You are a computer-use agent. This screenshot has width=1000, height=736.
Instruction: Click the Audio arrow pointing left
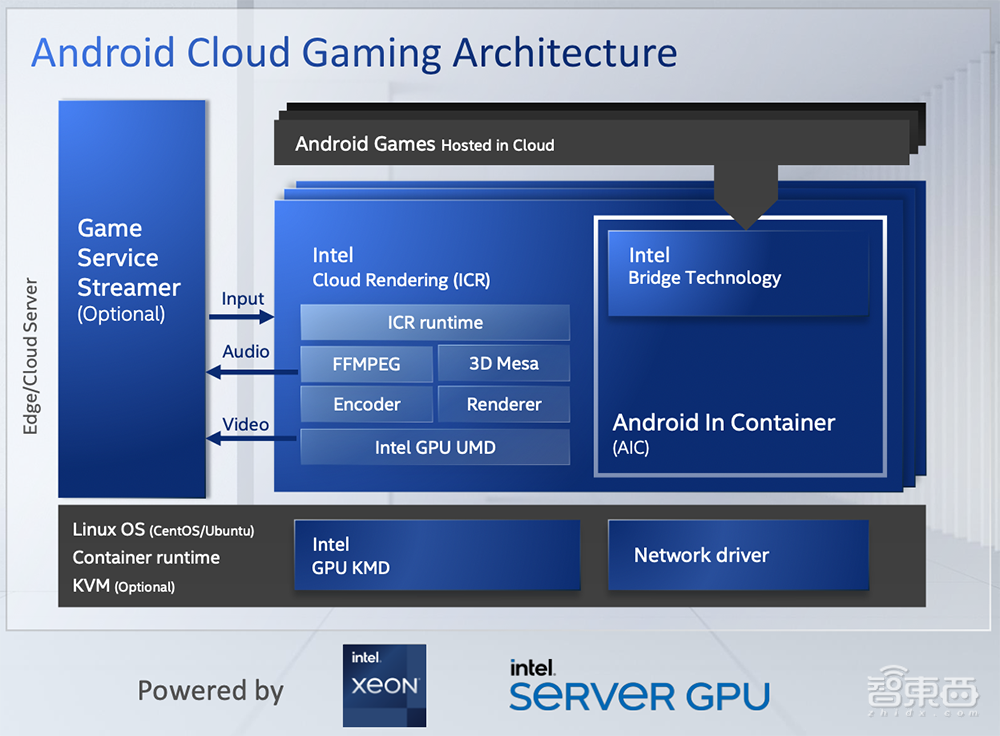pos(252,372)
